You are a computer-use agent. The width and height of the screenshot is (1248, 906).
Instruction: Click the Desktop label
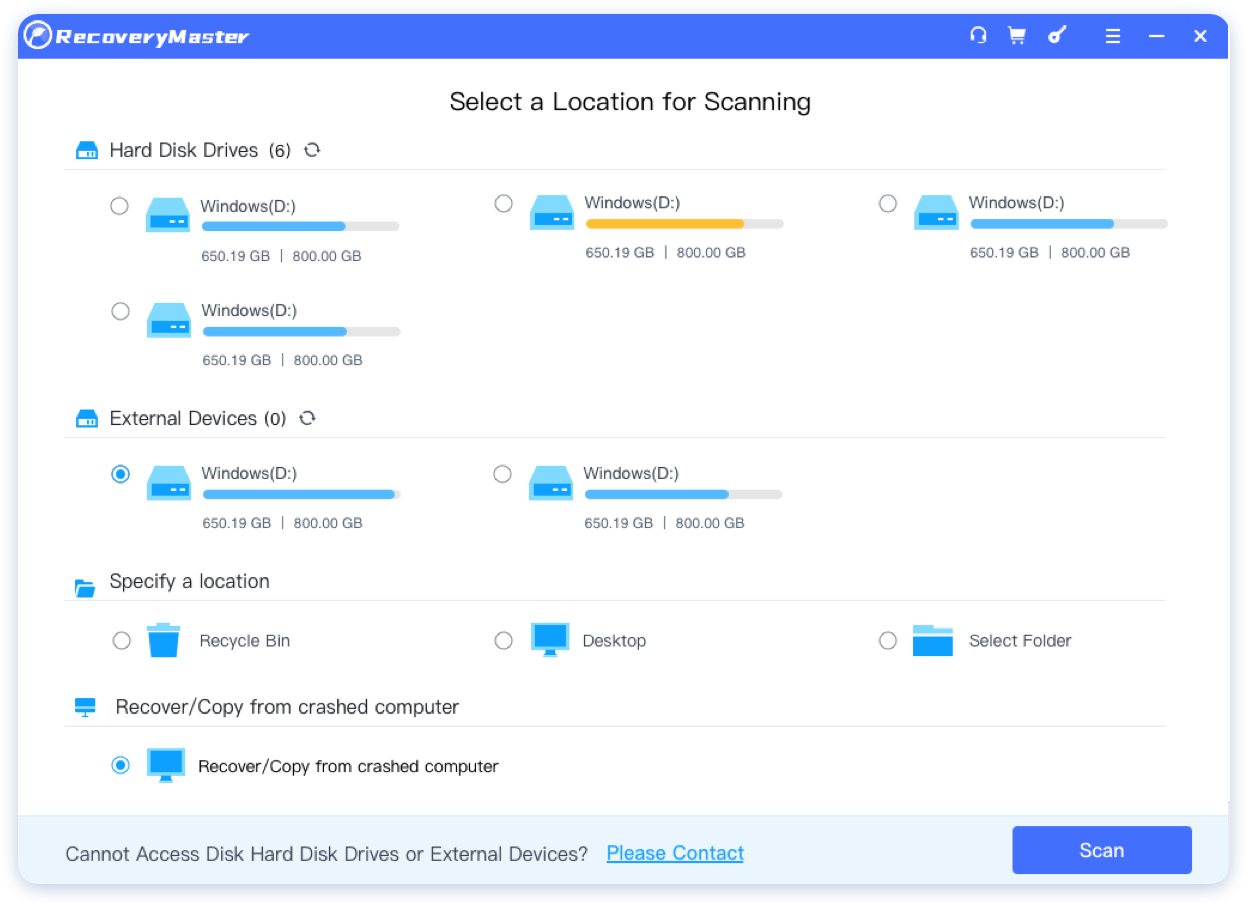point(614,641)
